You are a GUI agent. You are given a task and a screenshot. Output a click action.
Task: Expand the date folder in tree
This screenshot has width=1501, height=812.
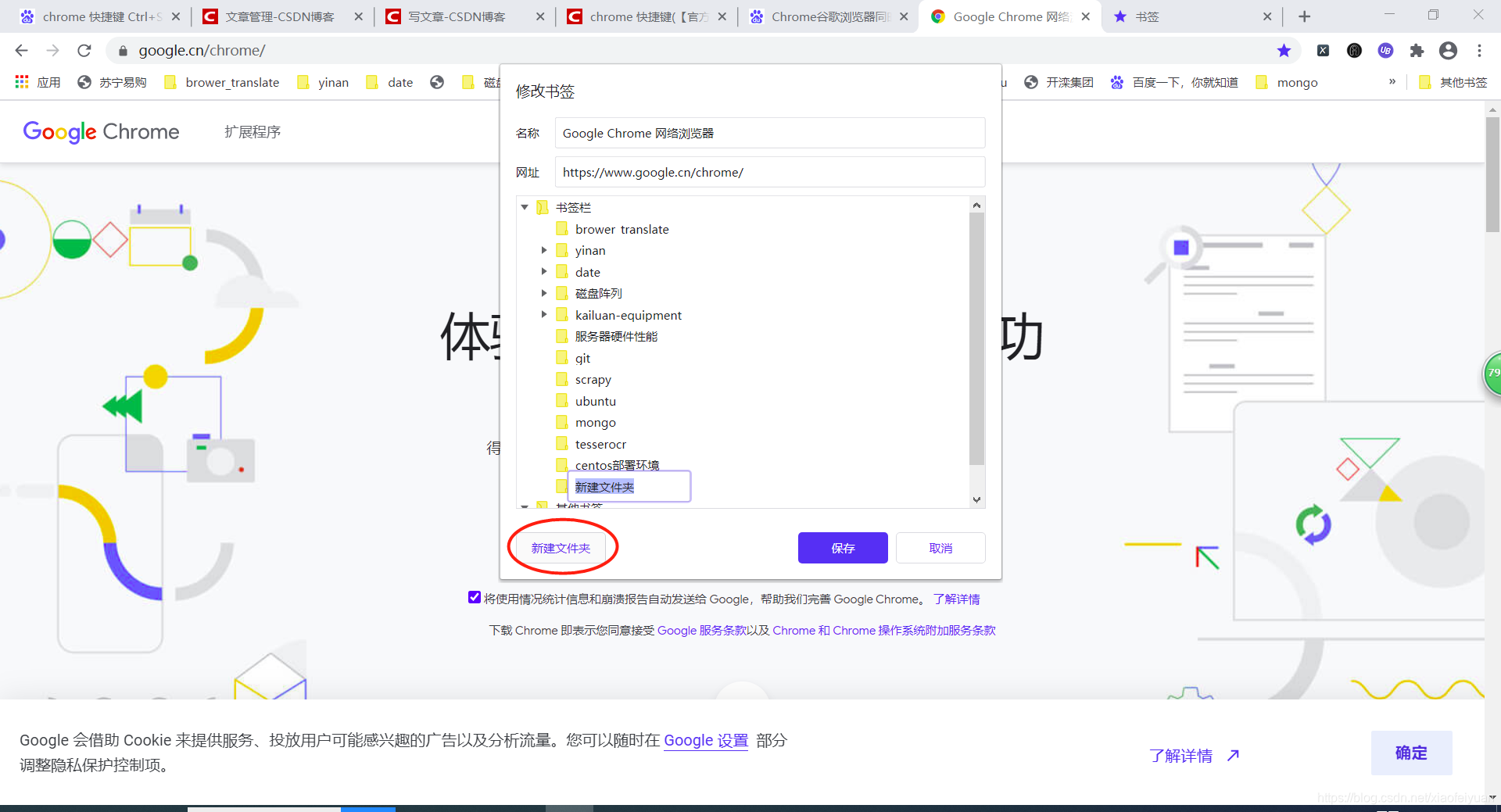pyautogui.click(x=544, y=272)
